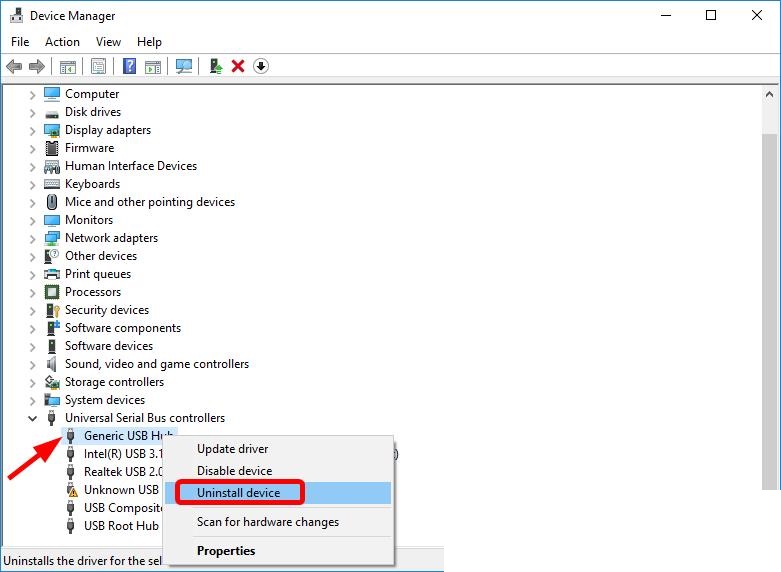This screenshot has width=781, height=572.
Task: Expand Display adapters chevron
Action: tap(32, 131)
